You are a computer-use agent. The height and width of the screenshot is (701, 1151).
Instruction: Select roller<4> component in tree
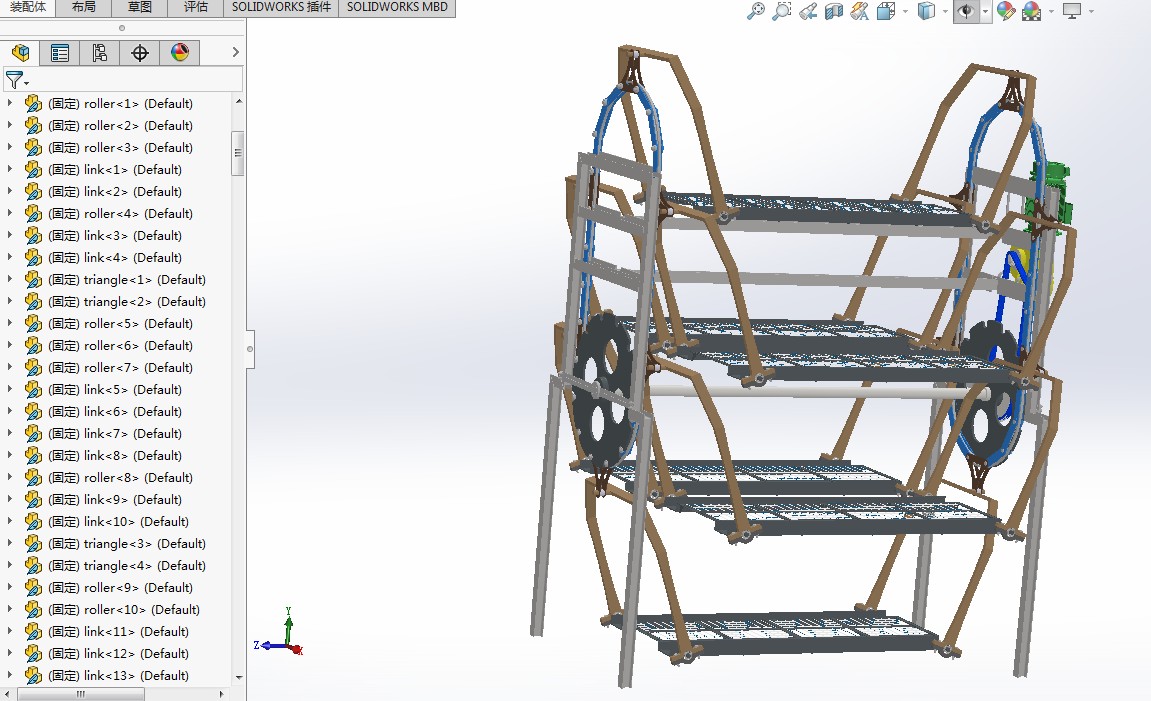pyautogui.click(x=120, y=214)
